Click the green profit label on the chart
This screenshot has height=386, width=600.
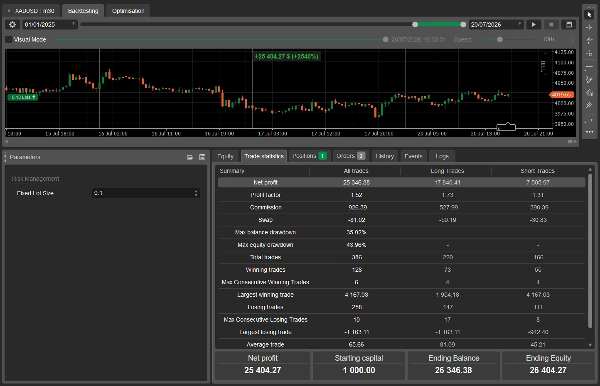[287, 56]
